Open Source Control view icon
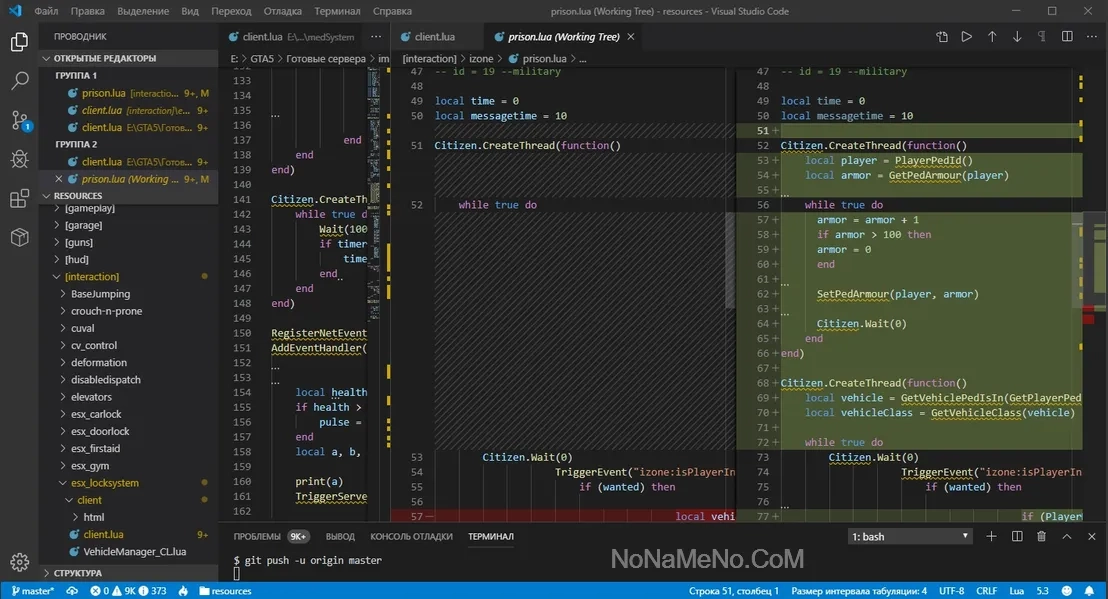The width and height of the screenshot is (1108, 599). pyautogui.click(x=19, y=120)
